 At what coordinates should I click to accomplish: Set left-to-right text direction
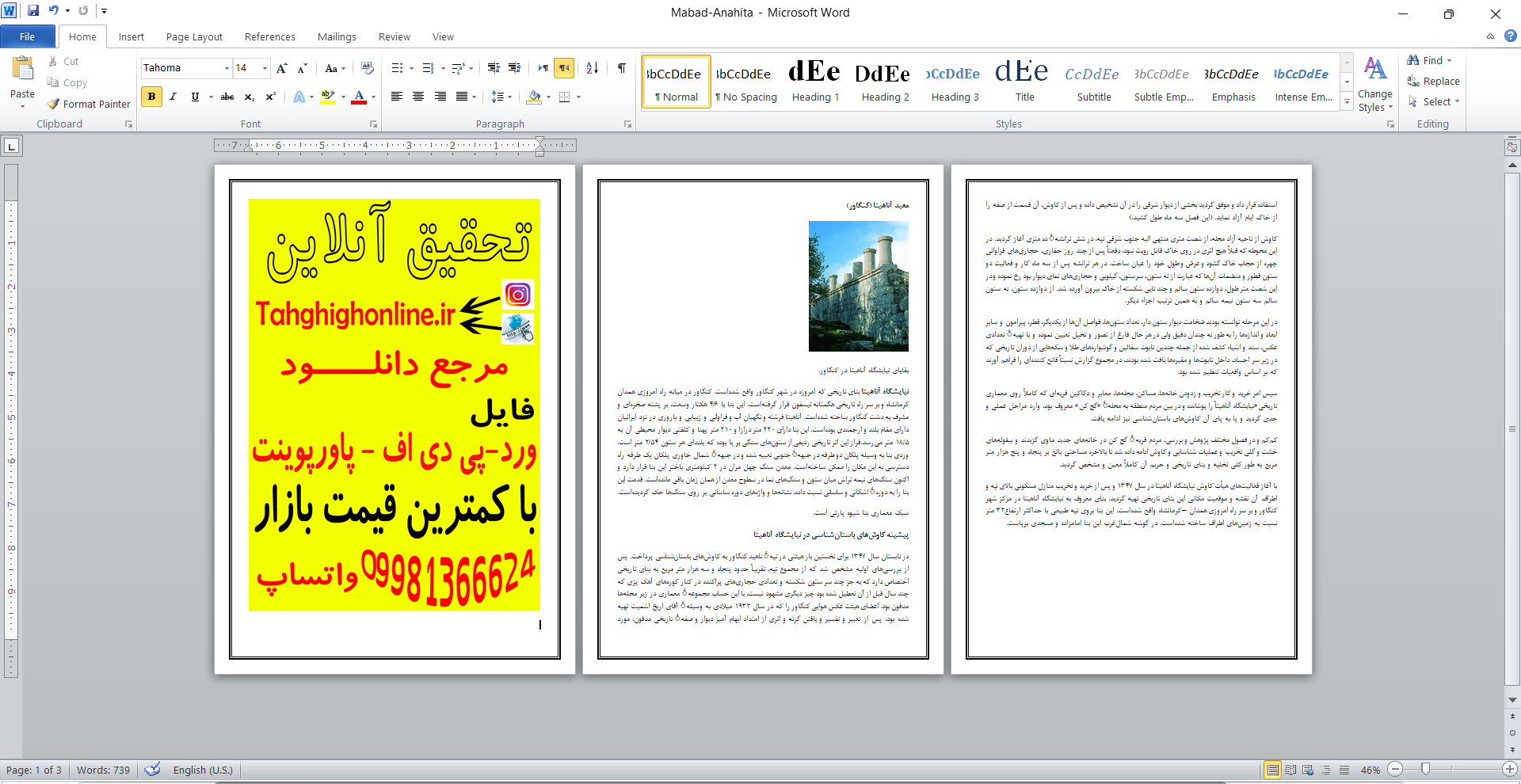coord(543,68)
